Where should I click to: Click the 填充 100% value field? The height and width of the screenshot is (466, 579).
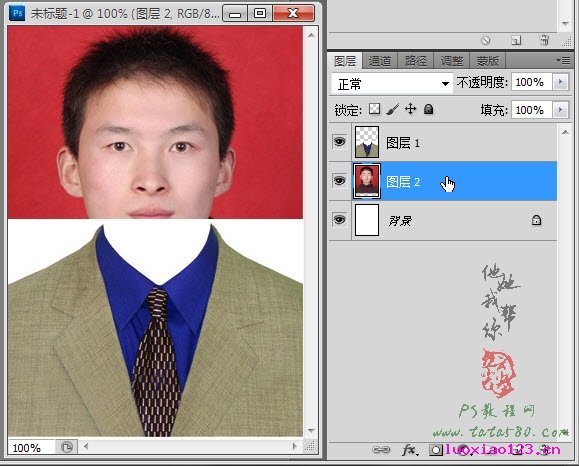[531, 110]
